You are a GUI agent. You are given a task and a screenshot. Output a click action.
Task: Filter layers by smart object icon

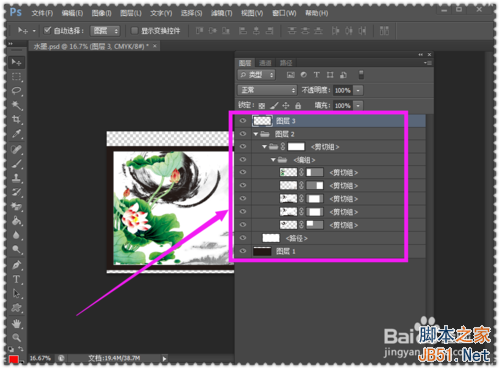[x=343, y=75]
